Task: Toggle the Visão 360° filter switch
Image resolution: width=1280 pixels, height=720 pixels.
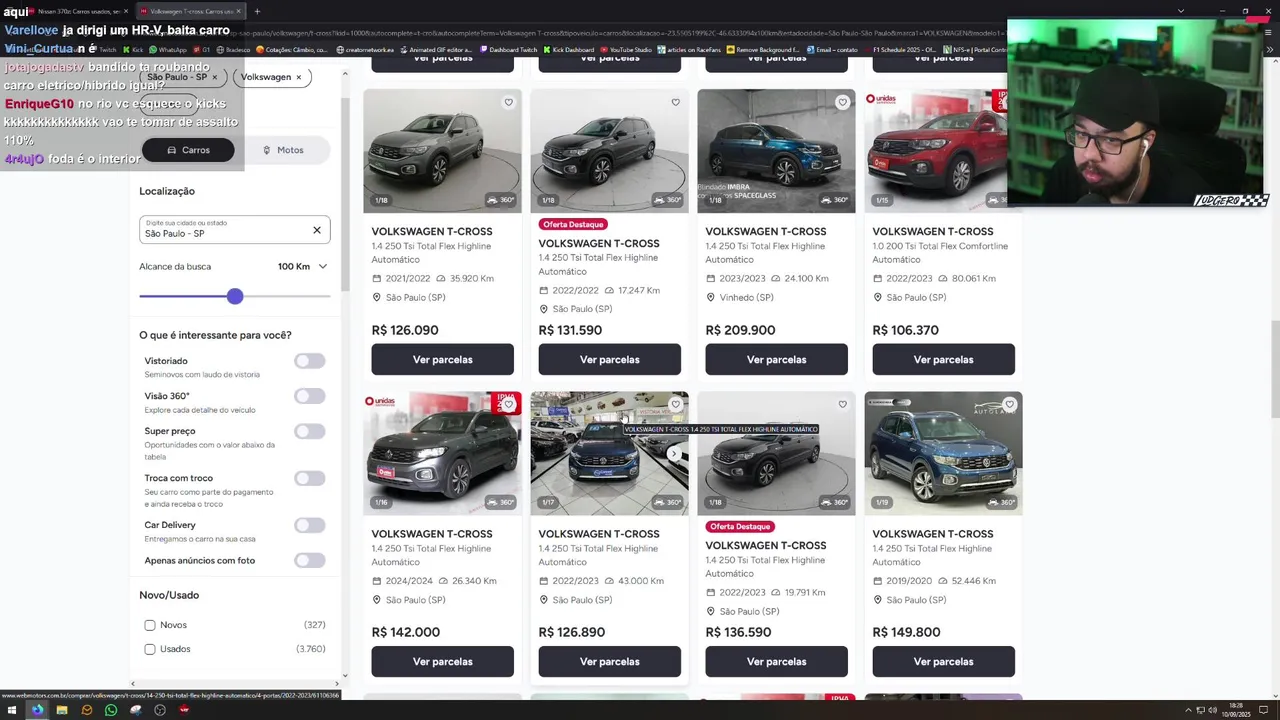Action: point(309,396)
